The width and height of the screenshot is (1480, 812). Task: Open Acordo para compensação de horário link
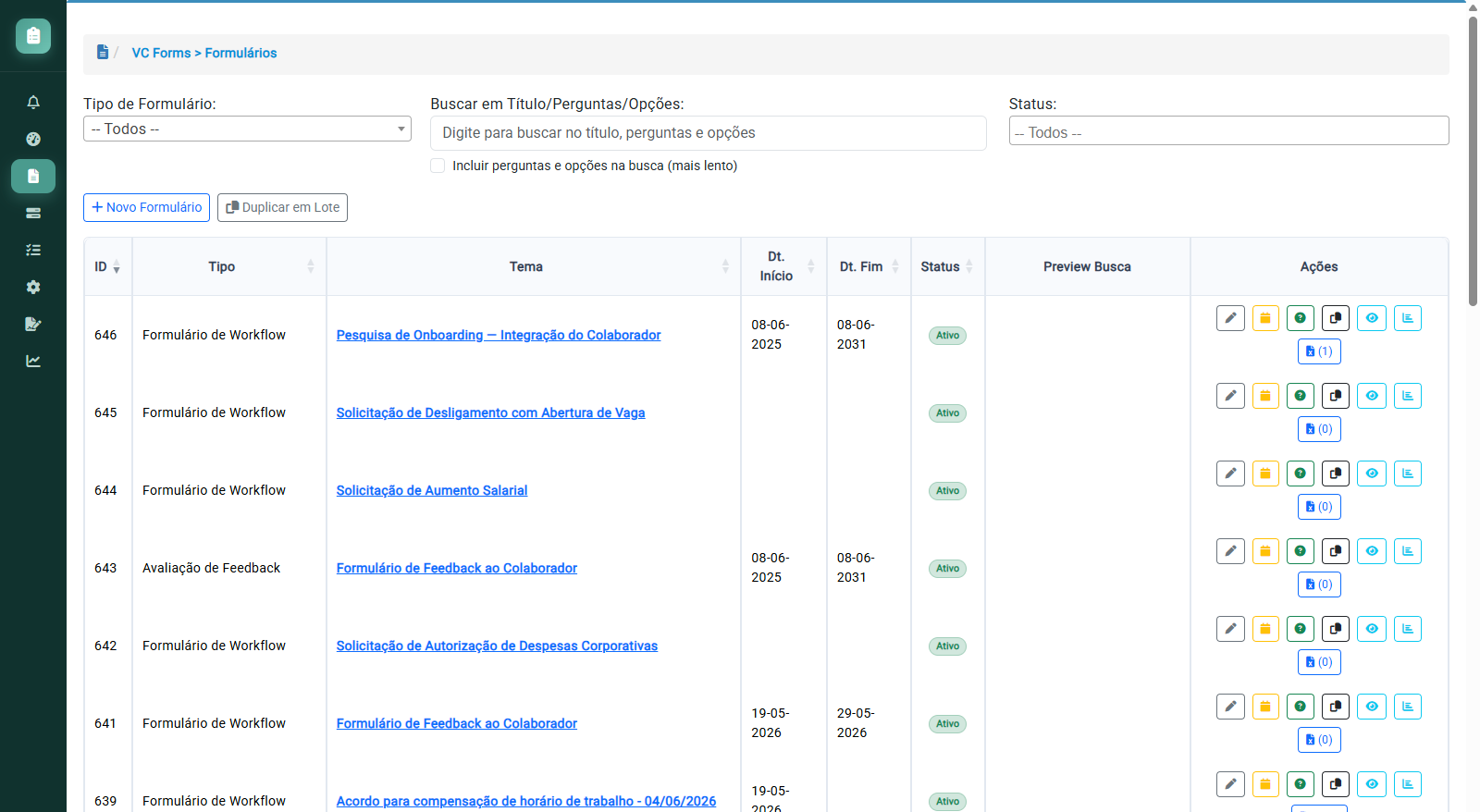(x=526, y=801)
